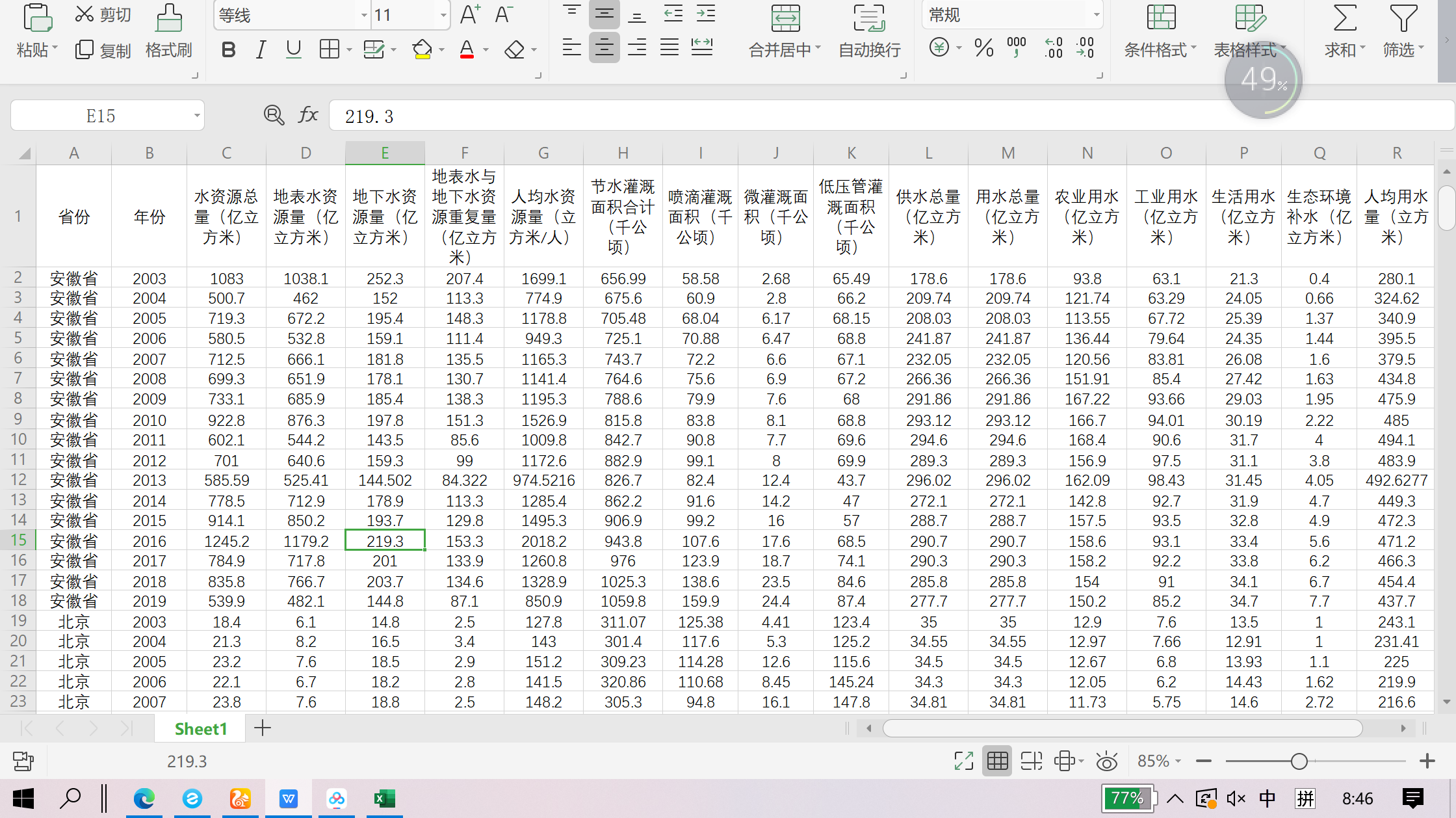Open the font name 等线 dropdown
Image resolution: width=1456 pixels, height=818 pixels.
(x=364, y=16)
